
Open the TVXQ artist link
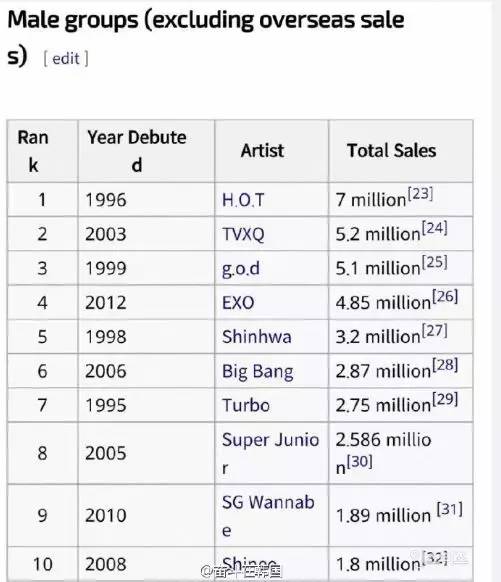click(x=243, y=234)
